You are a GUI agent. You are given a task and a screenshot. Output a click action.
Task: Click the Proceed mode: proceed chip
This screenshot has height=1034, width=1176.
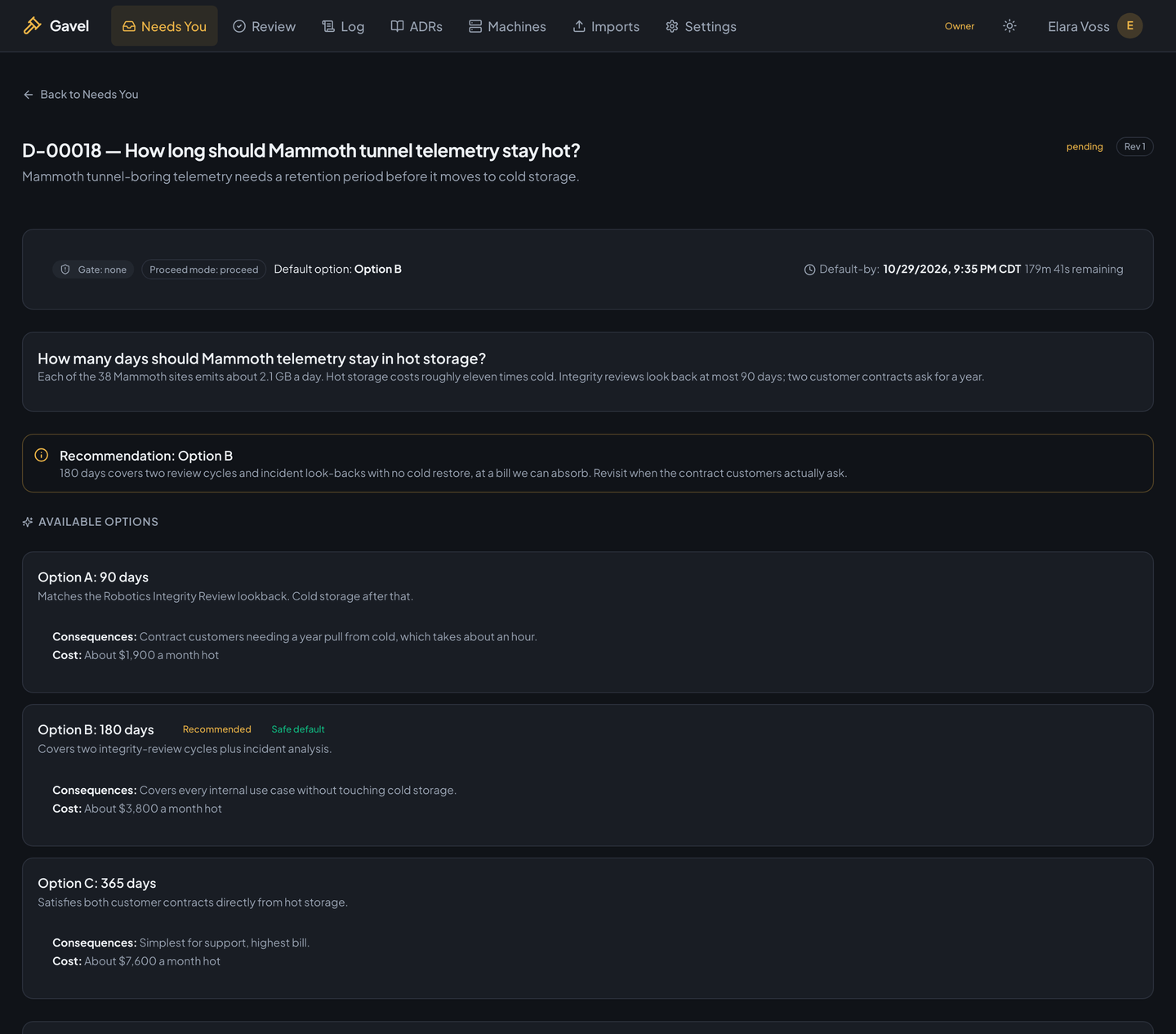(x=203, y=270)
